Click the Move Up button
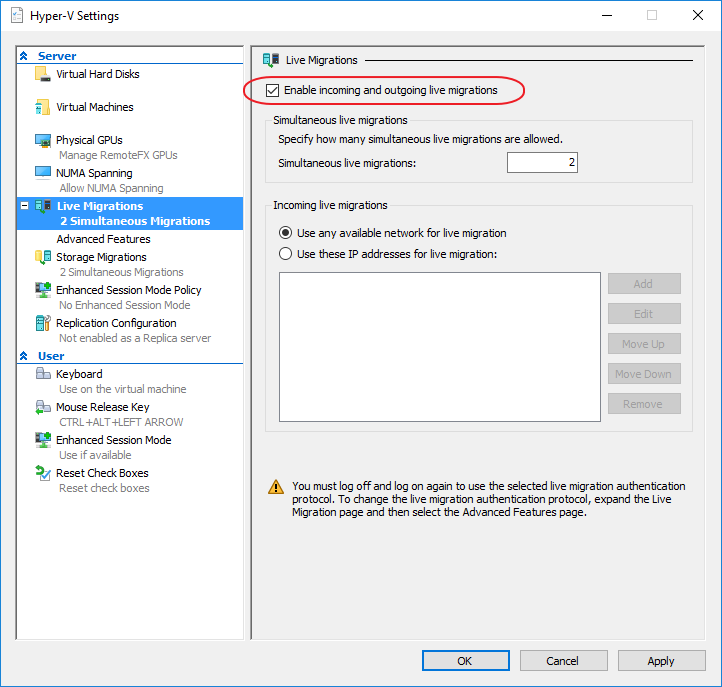The height and width of the screenshot is (687, 722). [x=644, y=344]
